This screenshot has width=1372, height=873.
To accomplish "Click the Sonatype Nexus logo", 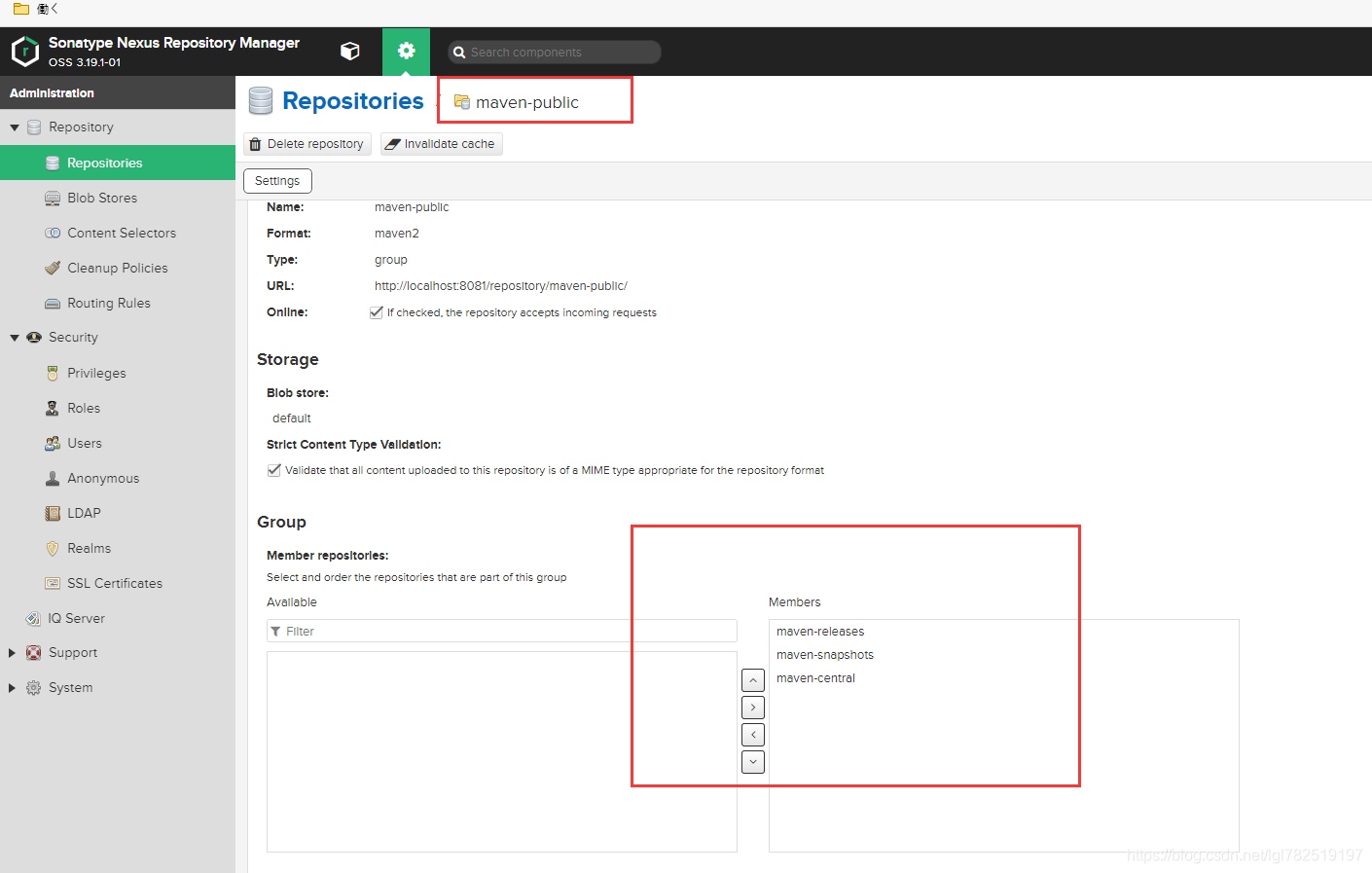I will [x=25, y=52].
